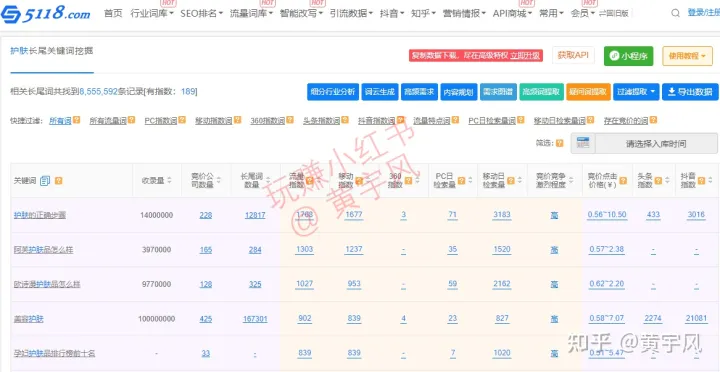Click 21081 抖音指数 value
This screenshot has width=720, height=372.
[x=697, y=318]
